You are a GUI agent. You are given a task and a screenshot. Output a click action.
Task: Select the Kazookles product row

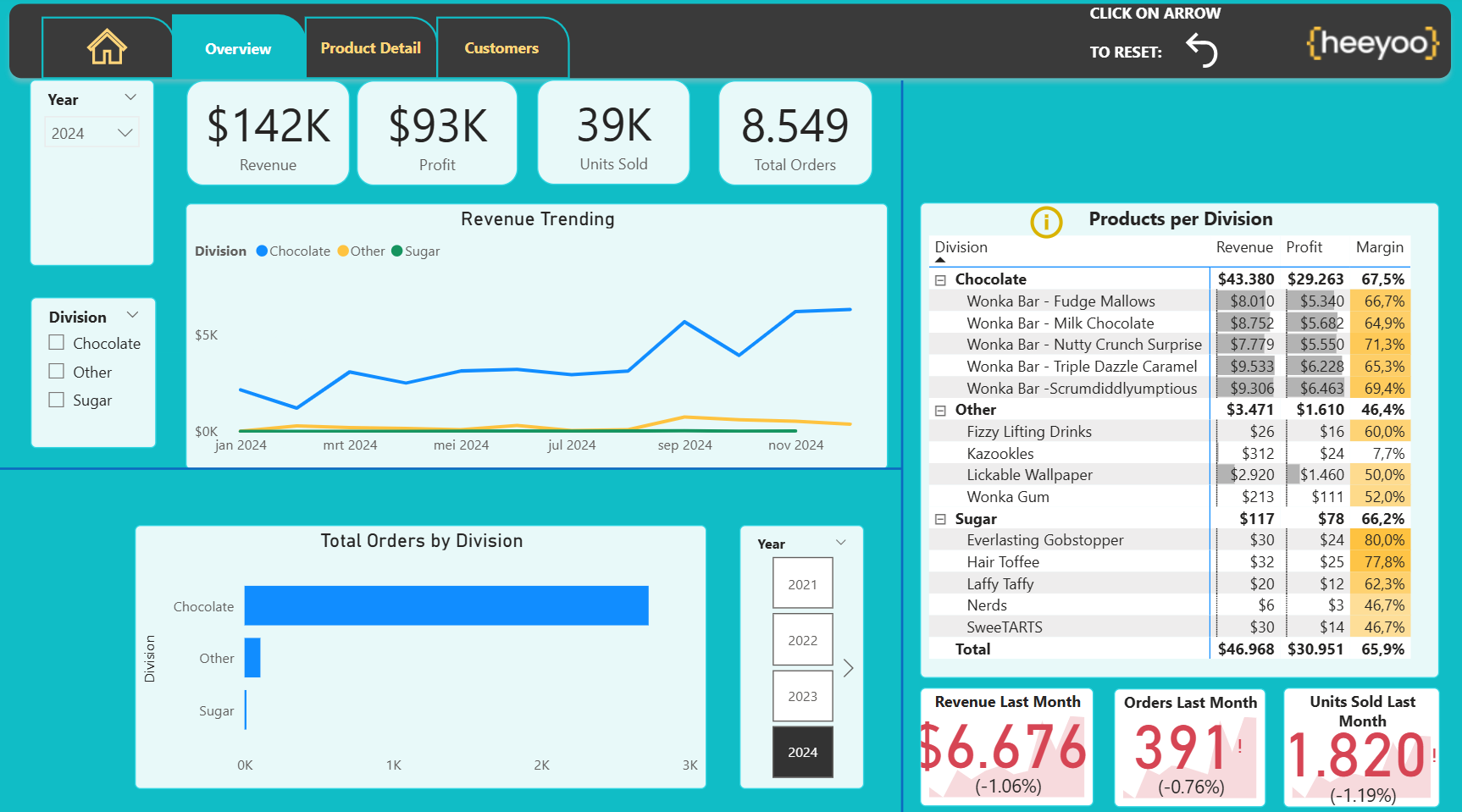click(x=1170, y=454)
